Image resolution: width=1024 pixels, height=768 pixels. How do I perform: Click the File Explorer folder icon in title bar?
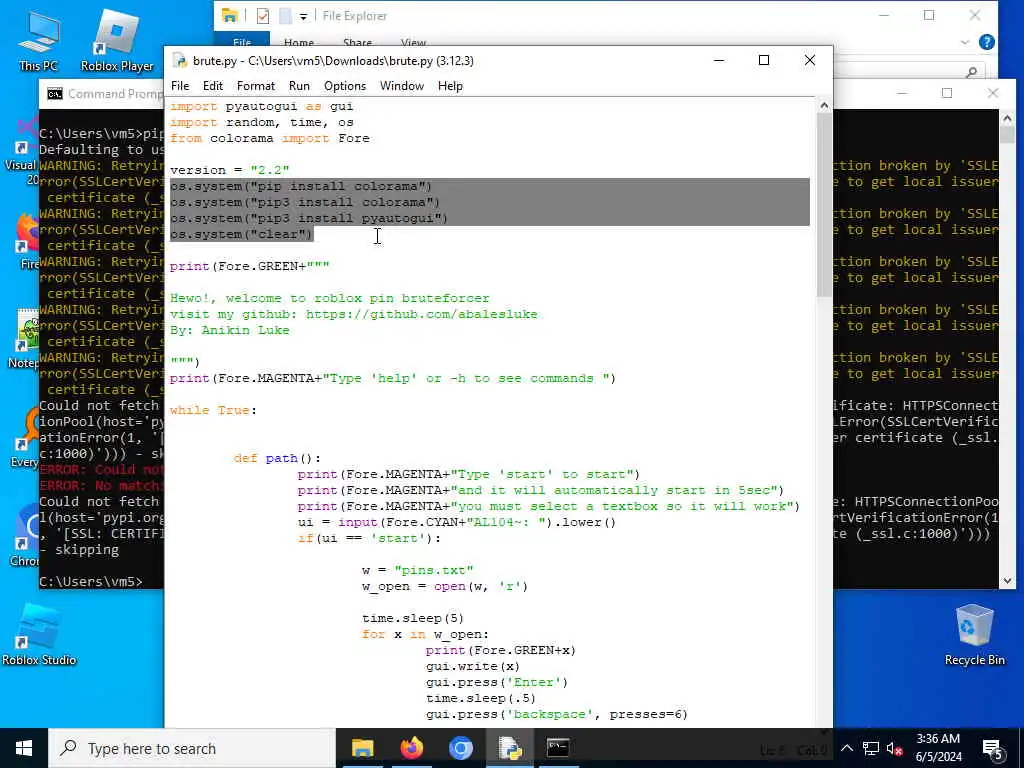tap(229, 16)
